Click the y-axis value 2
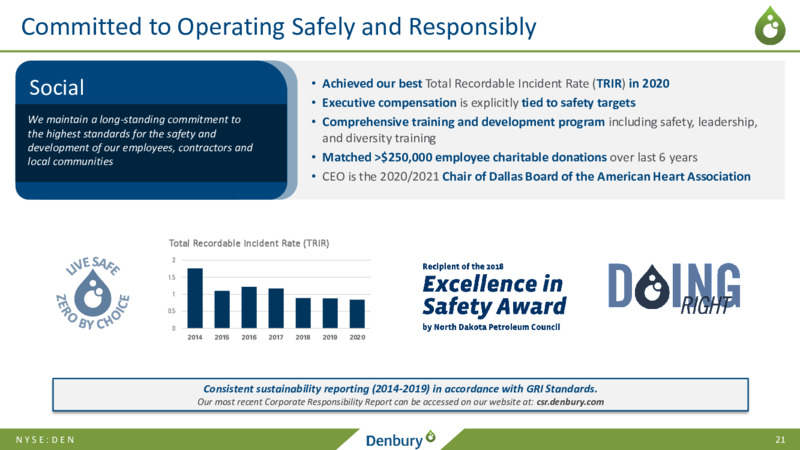The height and width of the screenshot is (450, 800). pyautogui.click(x=174, y=260)
